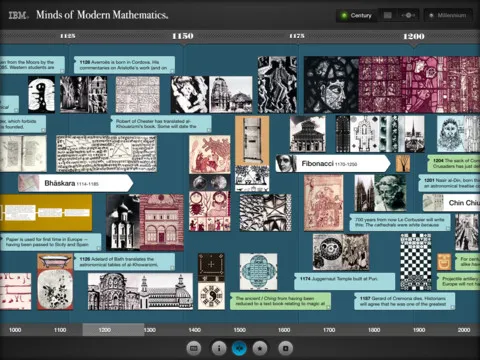
Task: Jump to 1000 on the bottom scrubber
Action: click(15, 330)
